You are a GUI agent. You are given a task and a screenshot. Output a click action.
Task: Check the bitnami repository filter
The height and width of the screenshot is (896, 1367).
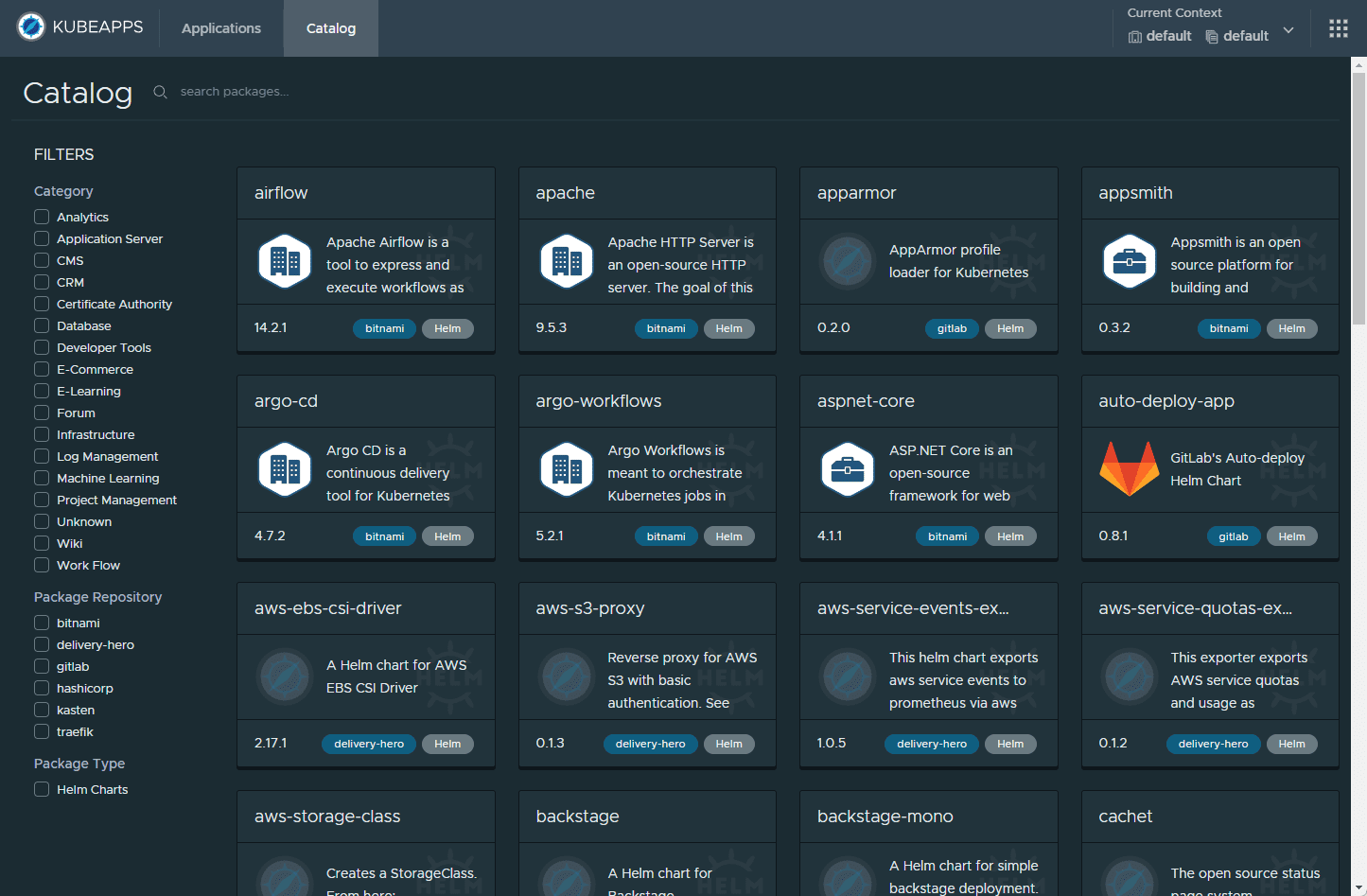(x=42, y=623)
